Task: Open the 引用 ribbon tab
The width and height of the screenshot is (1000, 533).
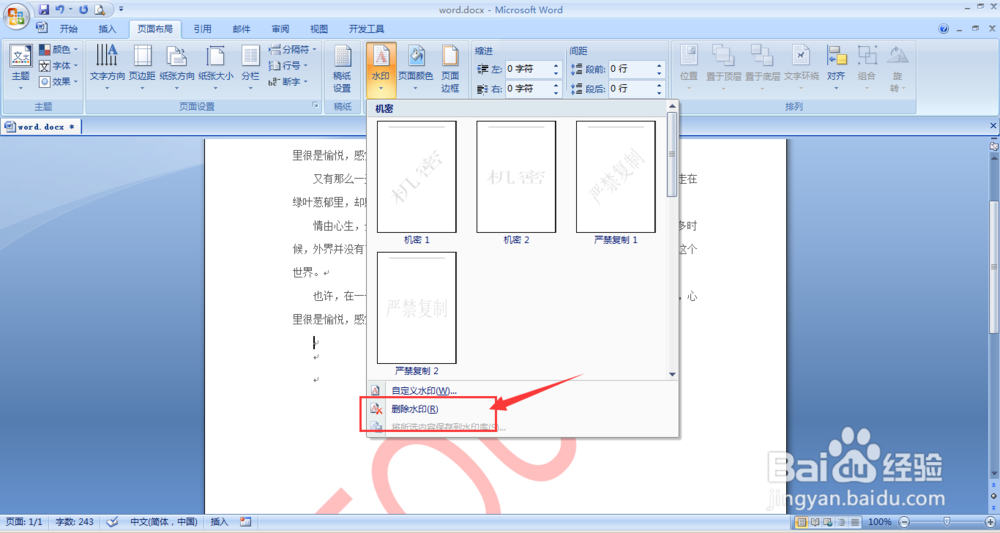Action: [202, 29]
